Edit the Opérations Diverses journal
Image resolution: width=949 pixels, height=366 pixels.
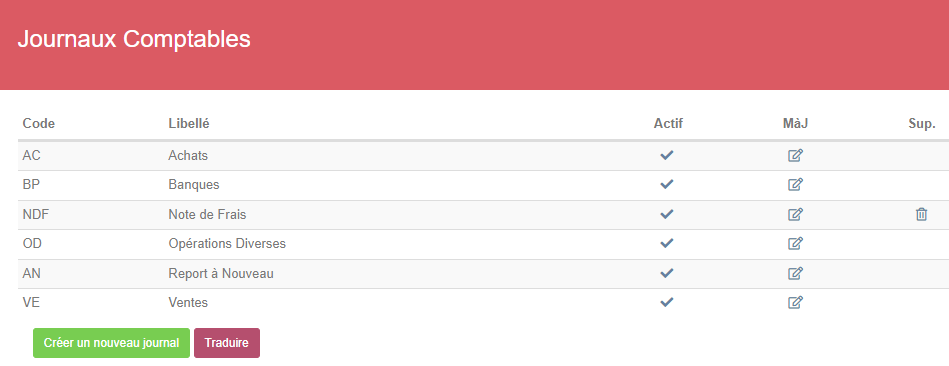pos(795,244)
